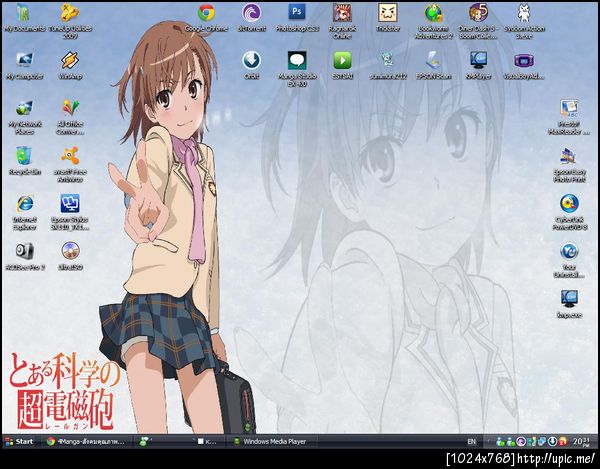The height and width of the screenshot is (469, 600).
Task: Open EPSON Scan desktop shortcut
Action: [x=433, y=66]
